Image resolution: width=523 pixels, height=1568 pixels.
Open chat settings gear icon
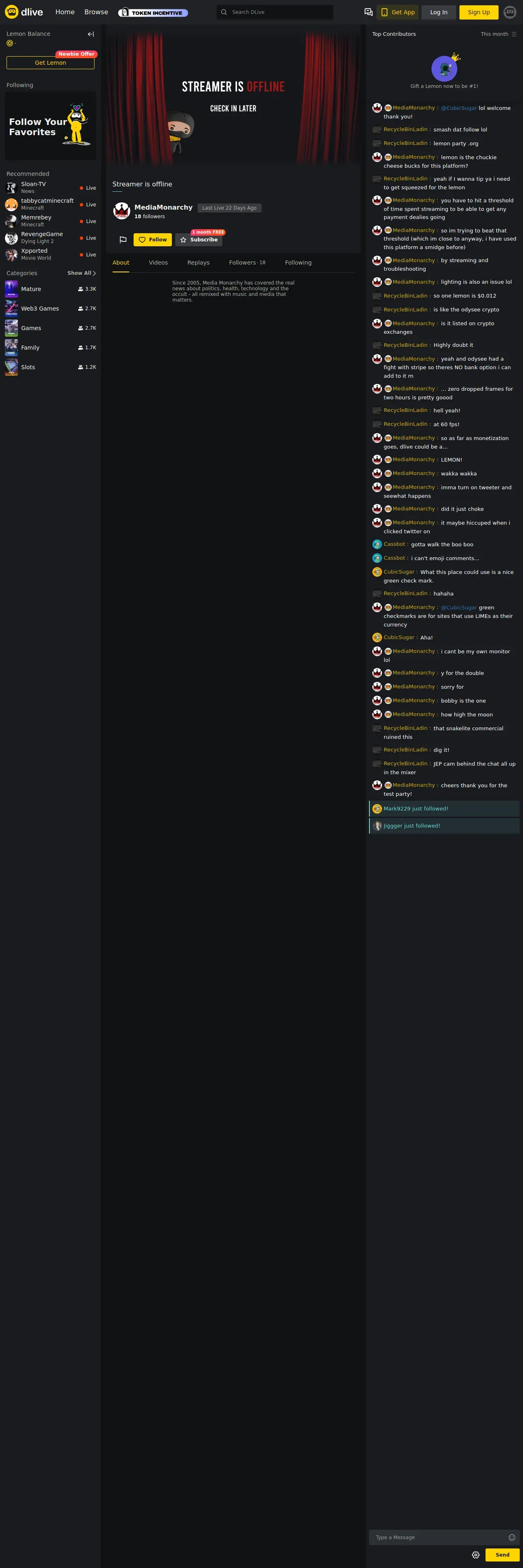coord(475,1555)
